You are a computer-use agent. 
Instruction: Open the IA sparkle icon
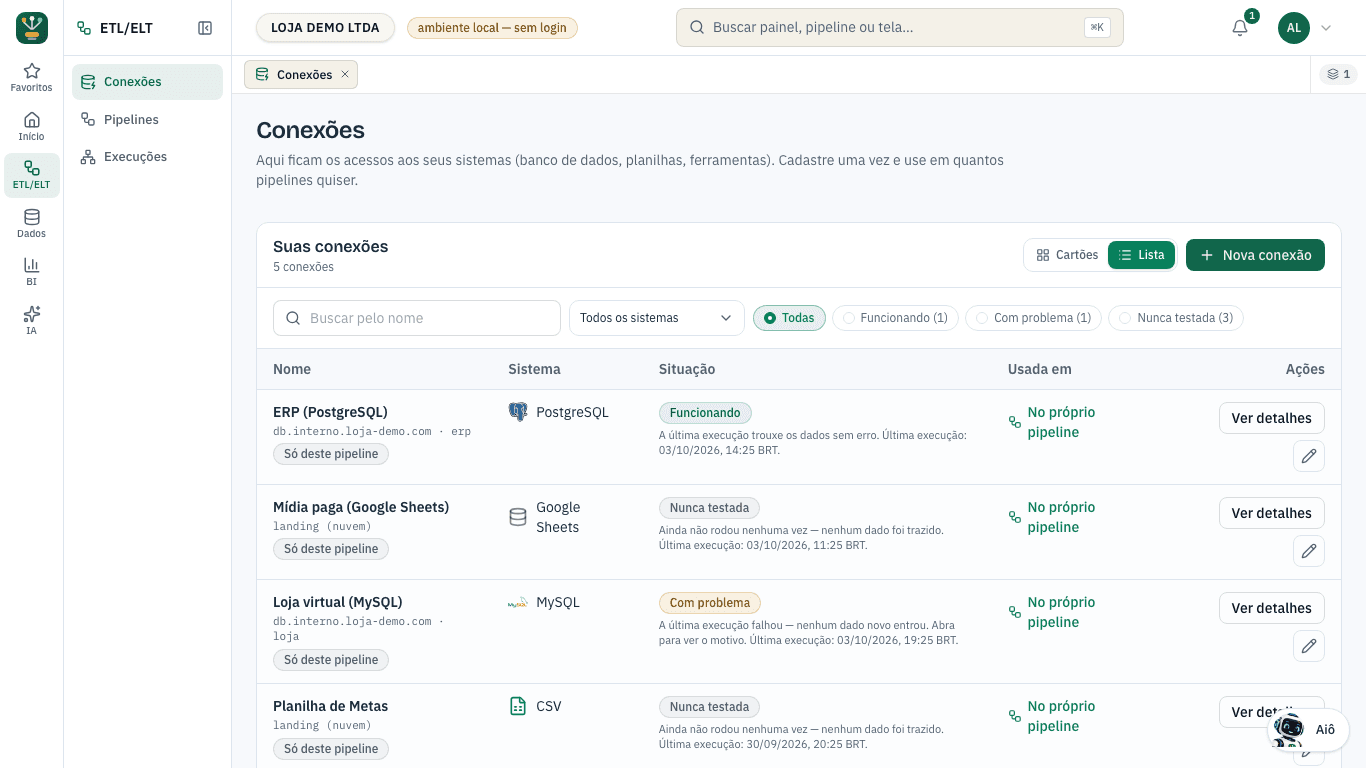pos(32,320)
